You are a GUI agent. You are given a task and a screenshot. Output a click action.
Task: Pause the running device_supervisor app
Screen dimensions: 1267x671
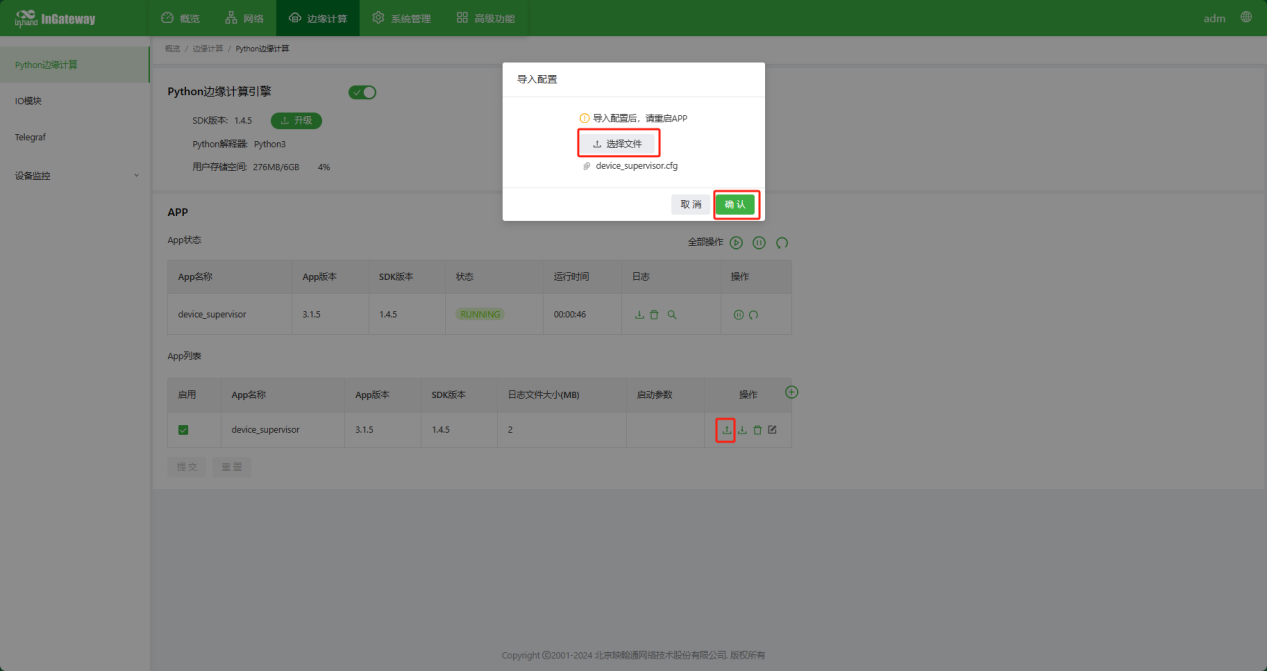coord(738,314)
